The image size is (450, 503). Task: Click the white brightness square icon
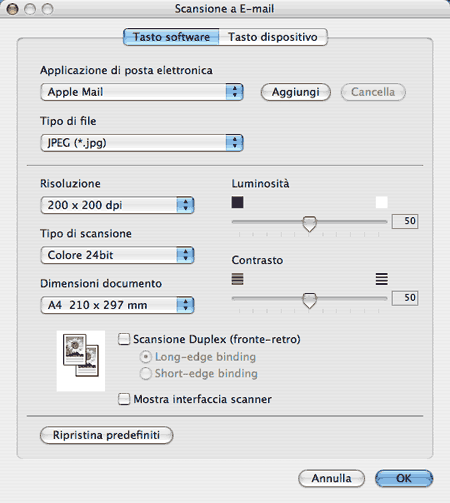(382, 202)
